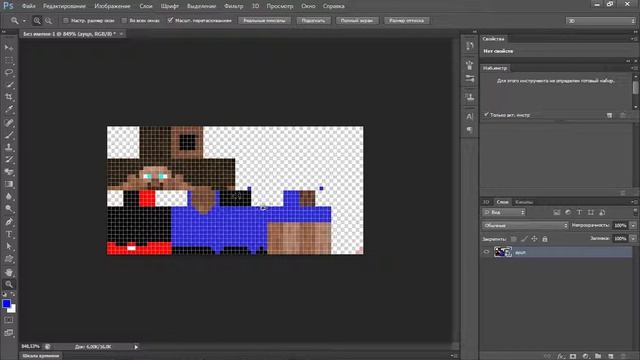Open the 'Фильтр' menu
The height and width of the screenshot is (360, 640).
pyautogui.click(x=233, y=6)
